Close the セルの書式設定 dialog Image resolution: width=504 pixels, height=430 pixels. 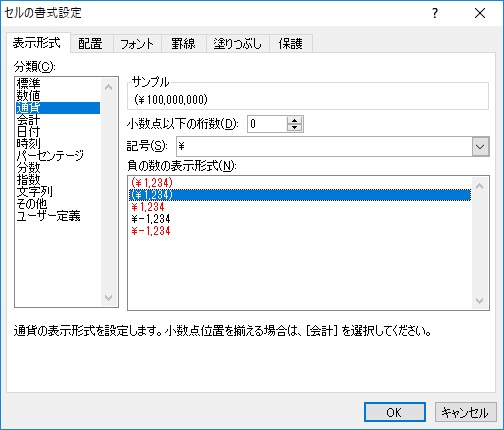(480, 13)
